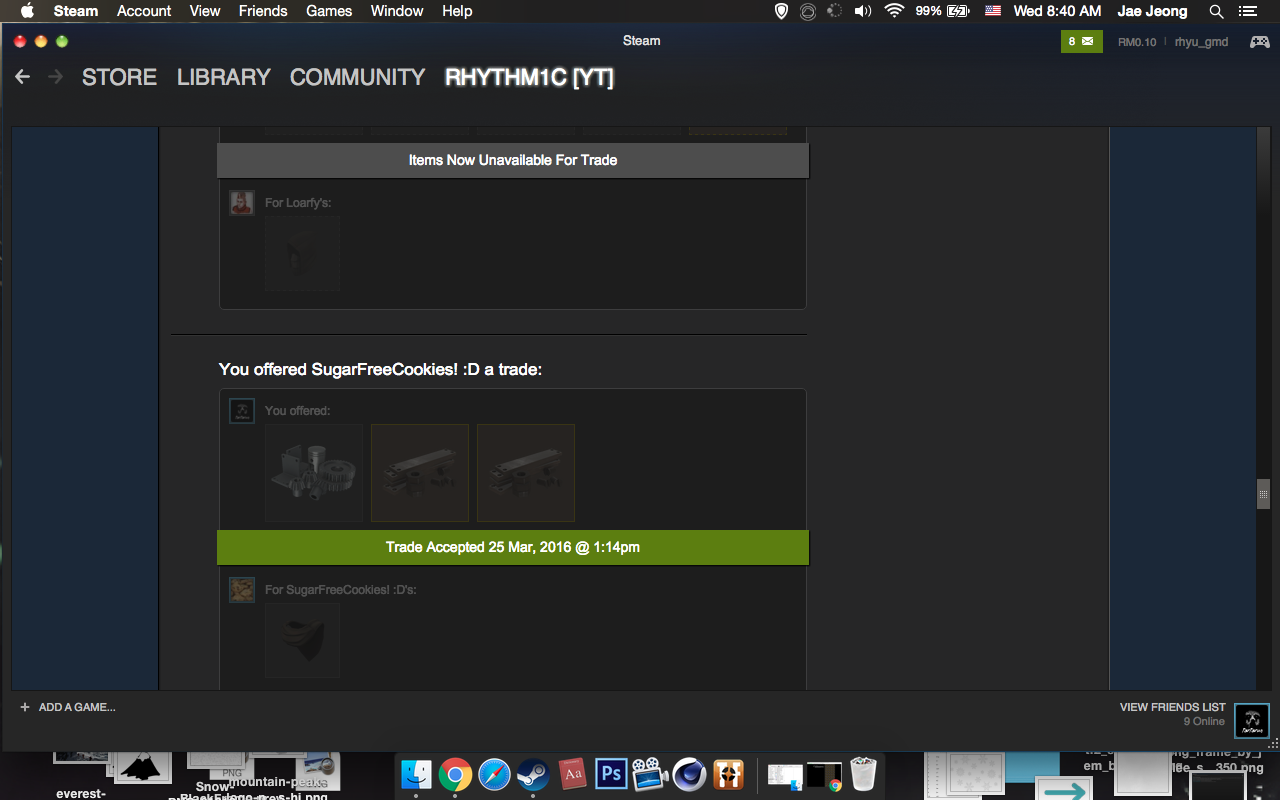The height and width of the screenshot is (800, 1280).
Task: Open the COMMUNITY tab
Action: 357,77
